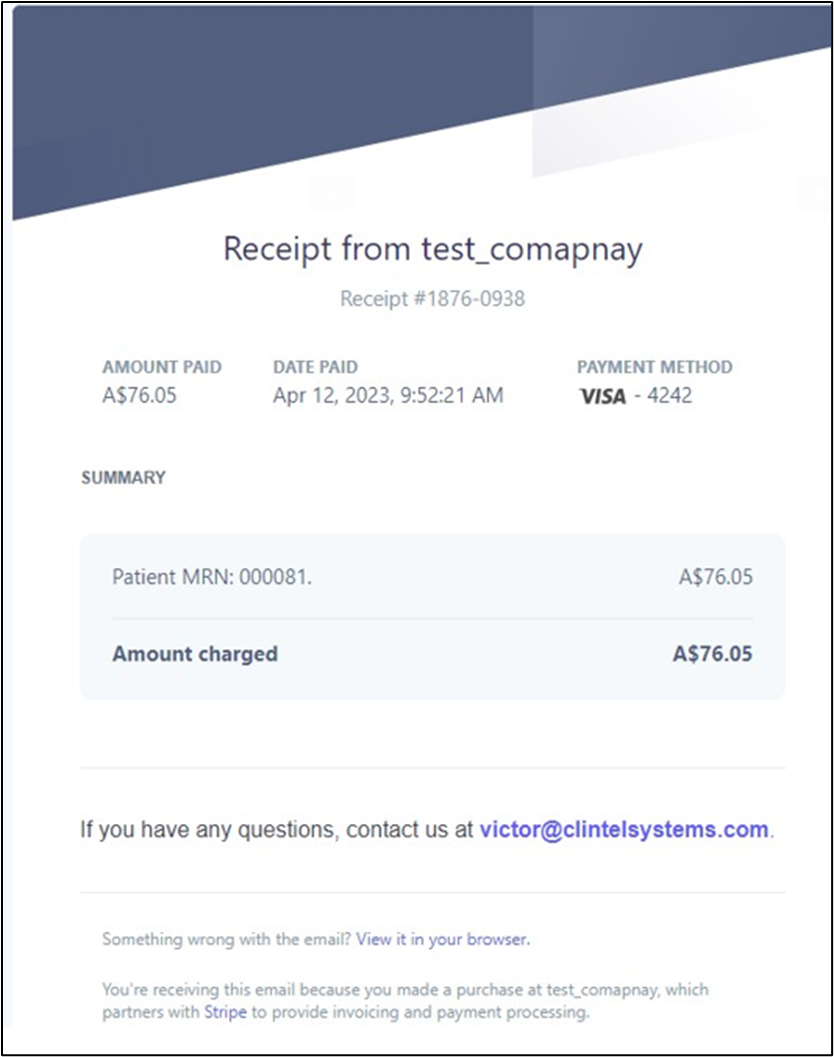Click the Patient MRN line price A$76.05
This screenshot has width=834, height=1057.
[715, 577]
